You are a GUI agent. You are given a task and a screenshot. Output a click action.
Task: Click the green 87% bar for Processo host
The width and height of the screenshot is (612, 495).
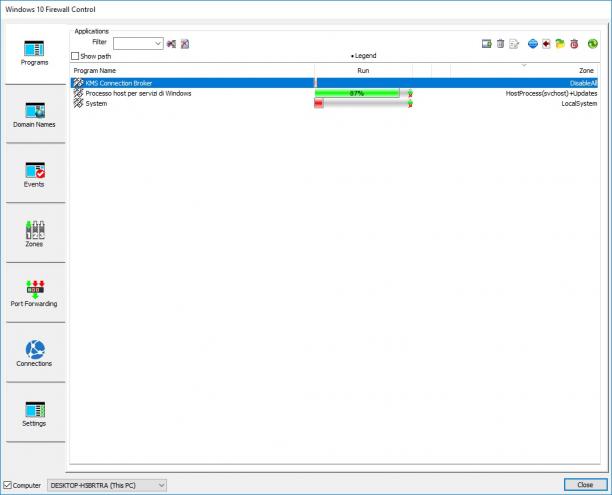pos(357,93)
